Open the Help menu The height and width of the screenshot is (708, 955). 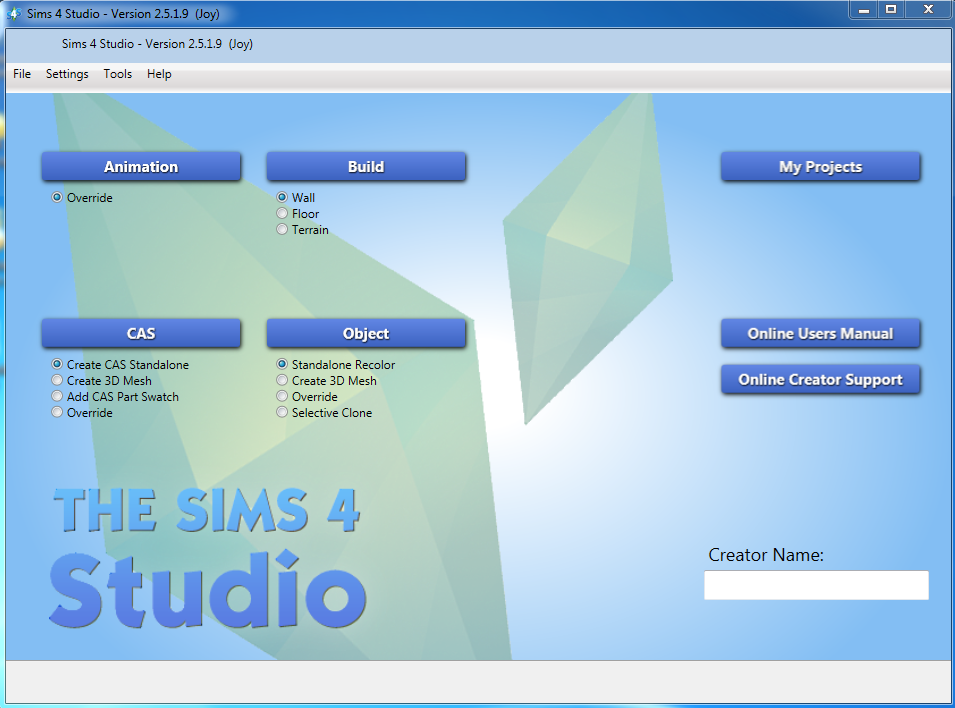tap(159, 74)
